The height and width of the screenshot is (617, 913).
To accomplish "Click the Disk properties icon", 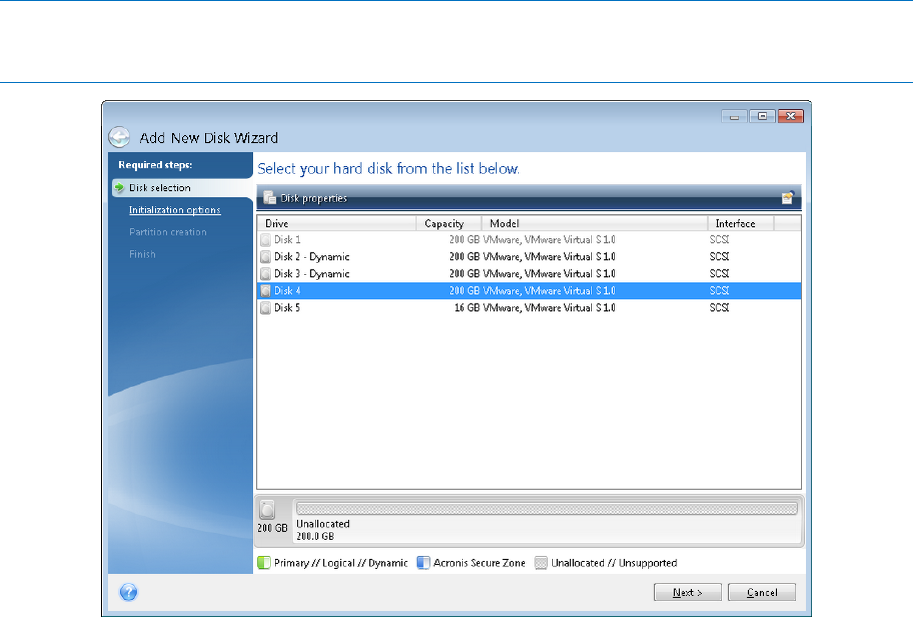I will click(x=269, y=198).
